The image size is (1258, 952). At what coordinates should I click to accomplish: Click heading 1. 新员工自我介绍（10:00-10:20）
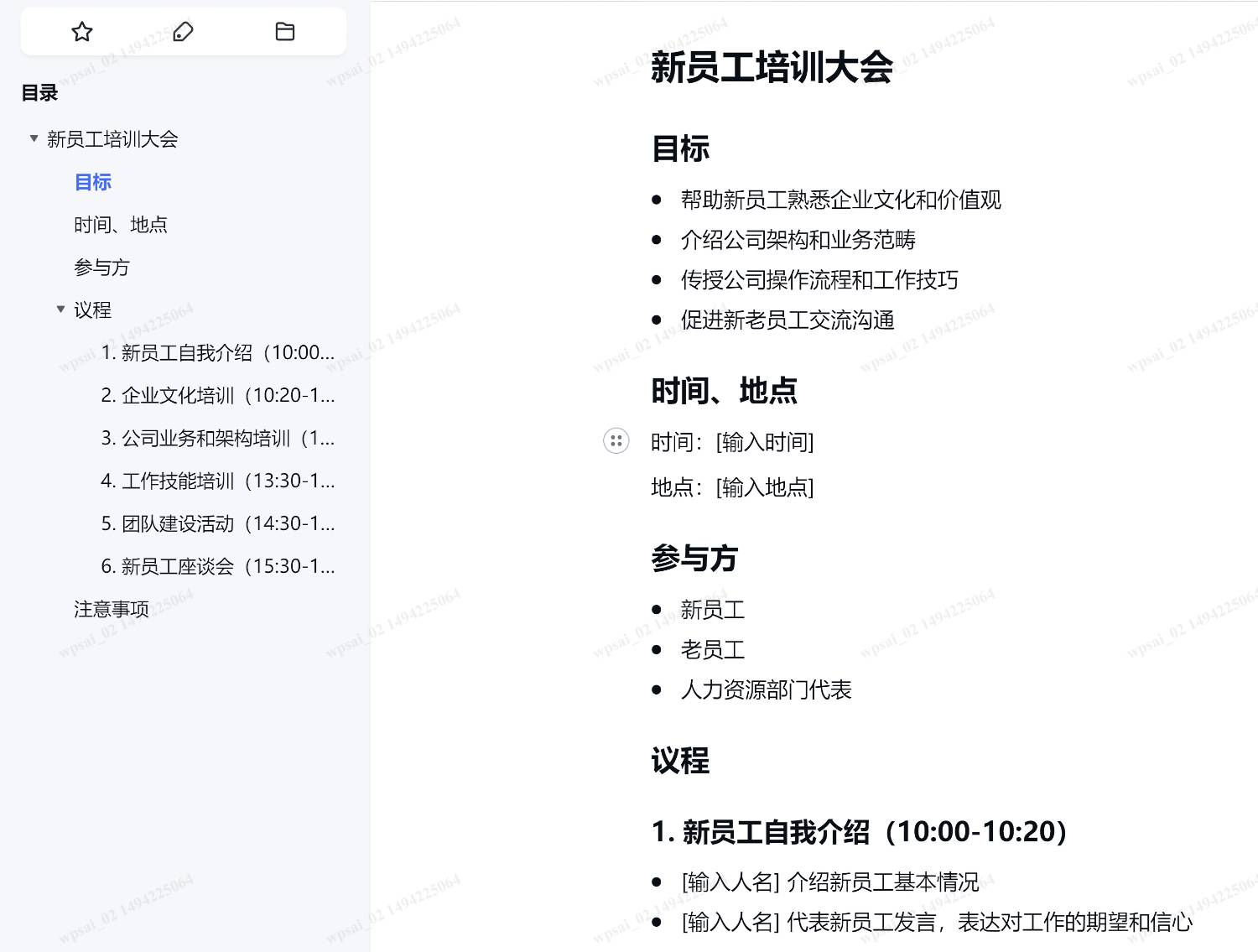(x=860, y=832)
